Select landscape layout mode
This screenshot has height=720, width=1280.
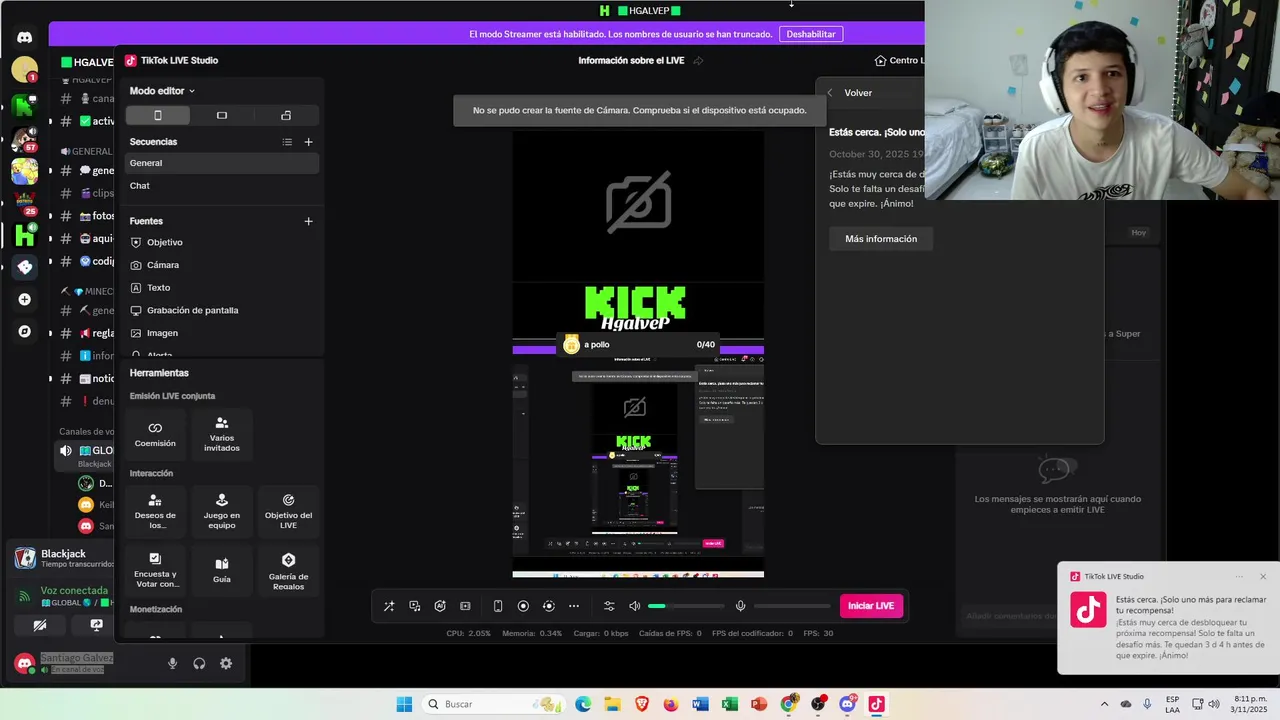pos(222,115)
